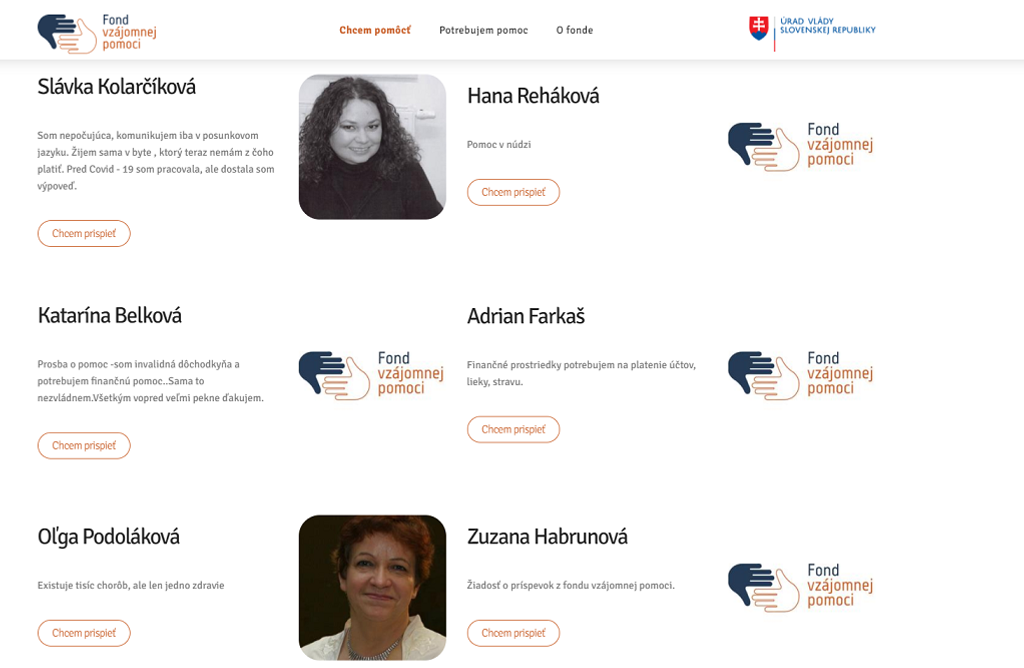Viewport: 1024px width, 668px height.
Task: Click the placeholder logo beside Adrian Farkaš
Action: [x=800, y=375]
